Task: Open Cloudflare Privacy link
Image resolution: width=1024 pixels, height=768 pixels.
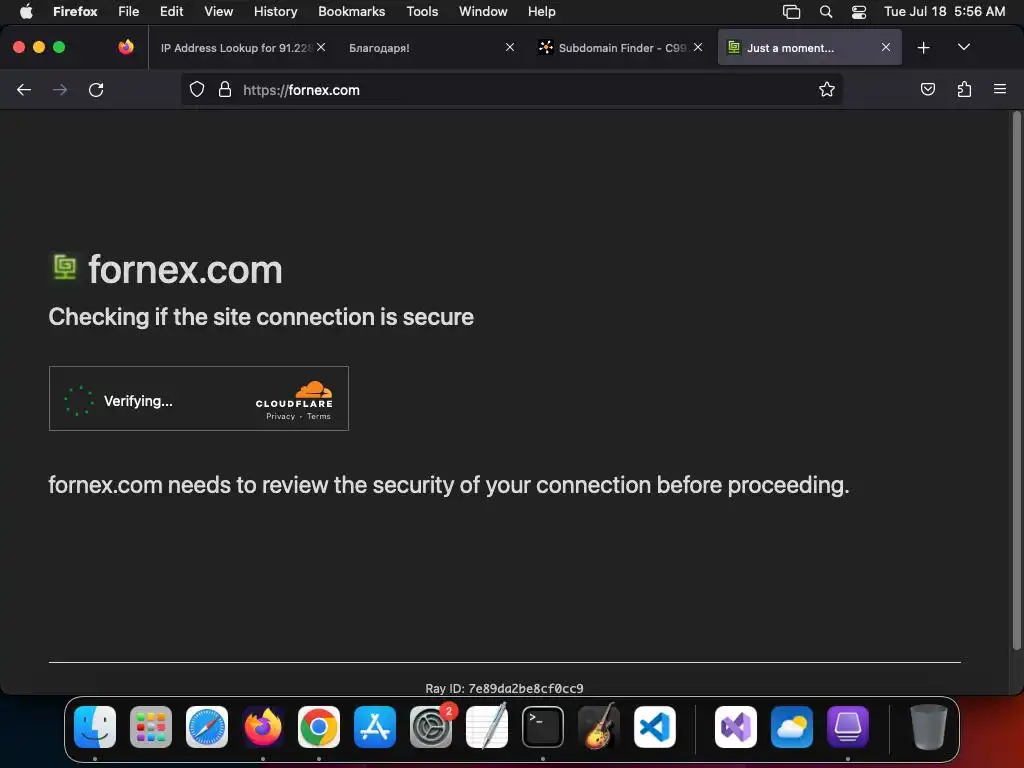Action: coord(280,417)
